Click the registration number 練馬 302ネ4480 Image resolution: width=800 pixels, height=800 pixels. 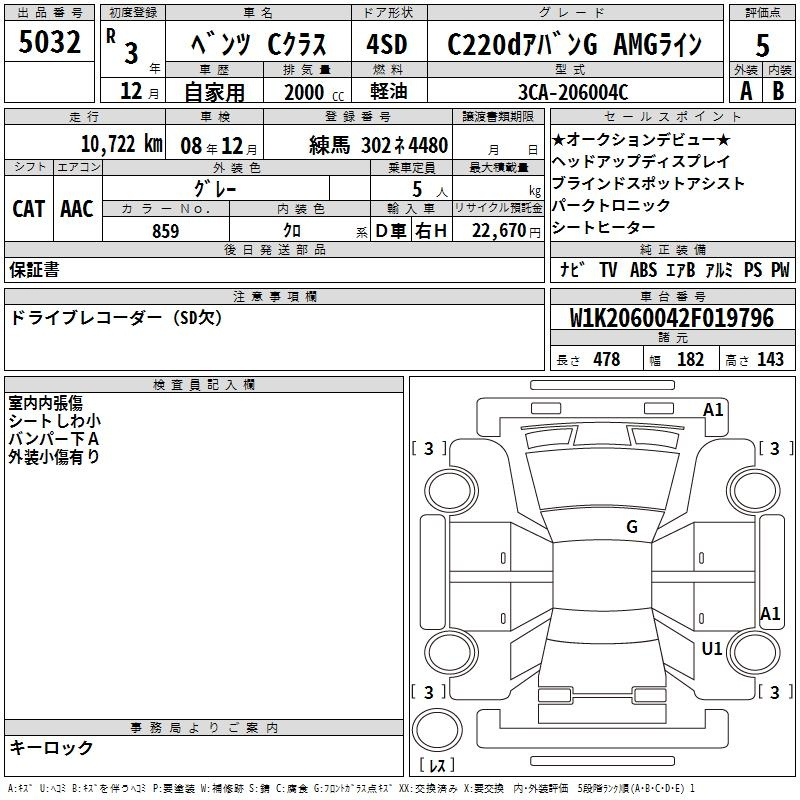380,144
